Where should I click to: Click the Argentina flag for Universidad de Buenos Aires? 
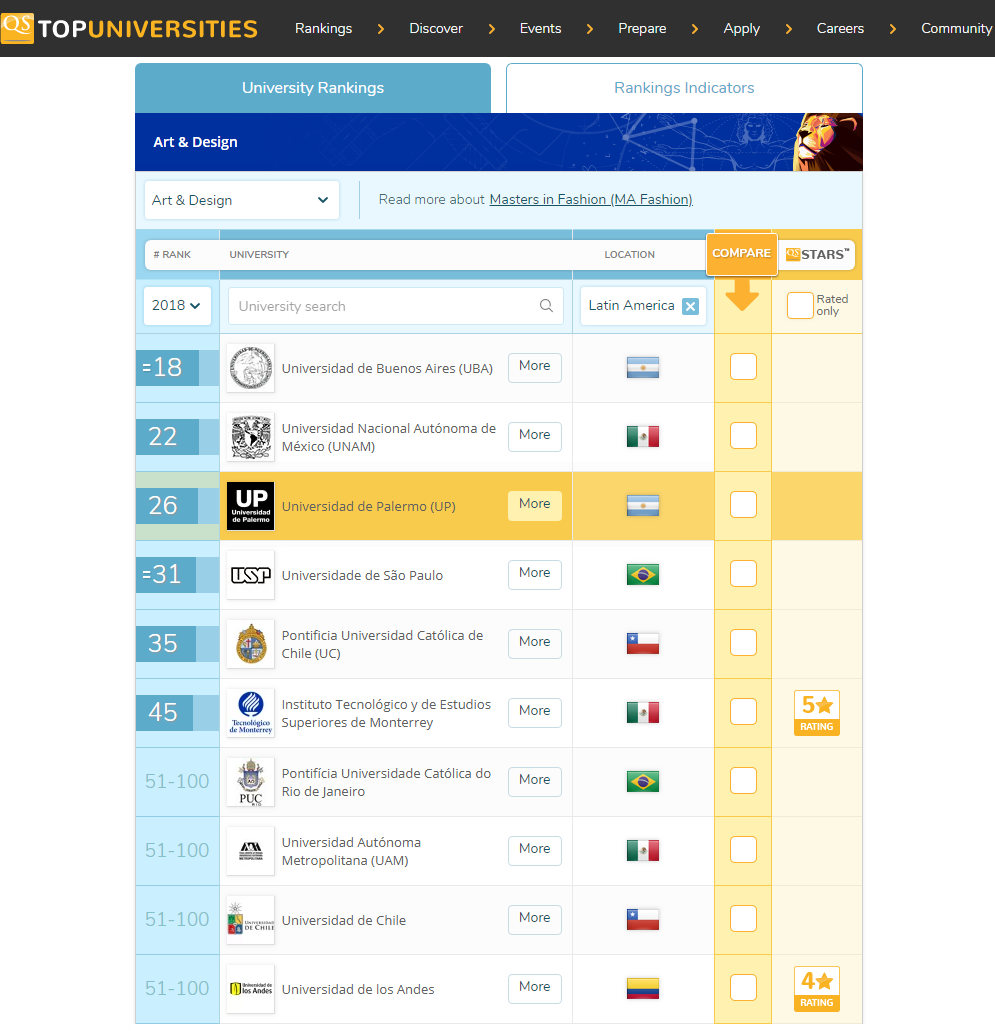643,368
